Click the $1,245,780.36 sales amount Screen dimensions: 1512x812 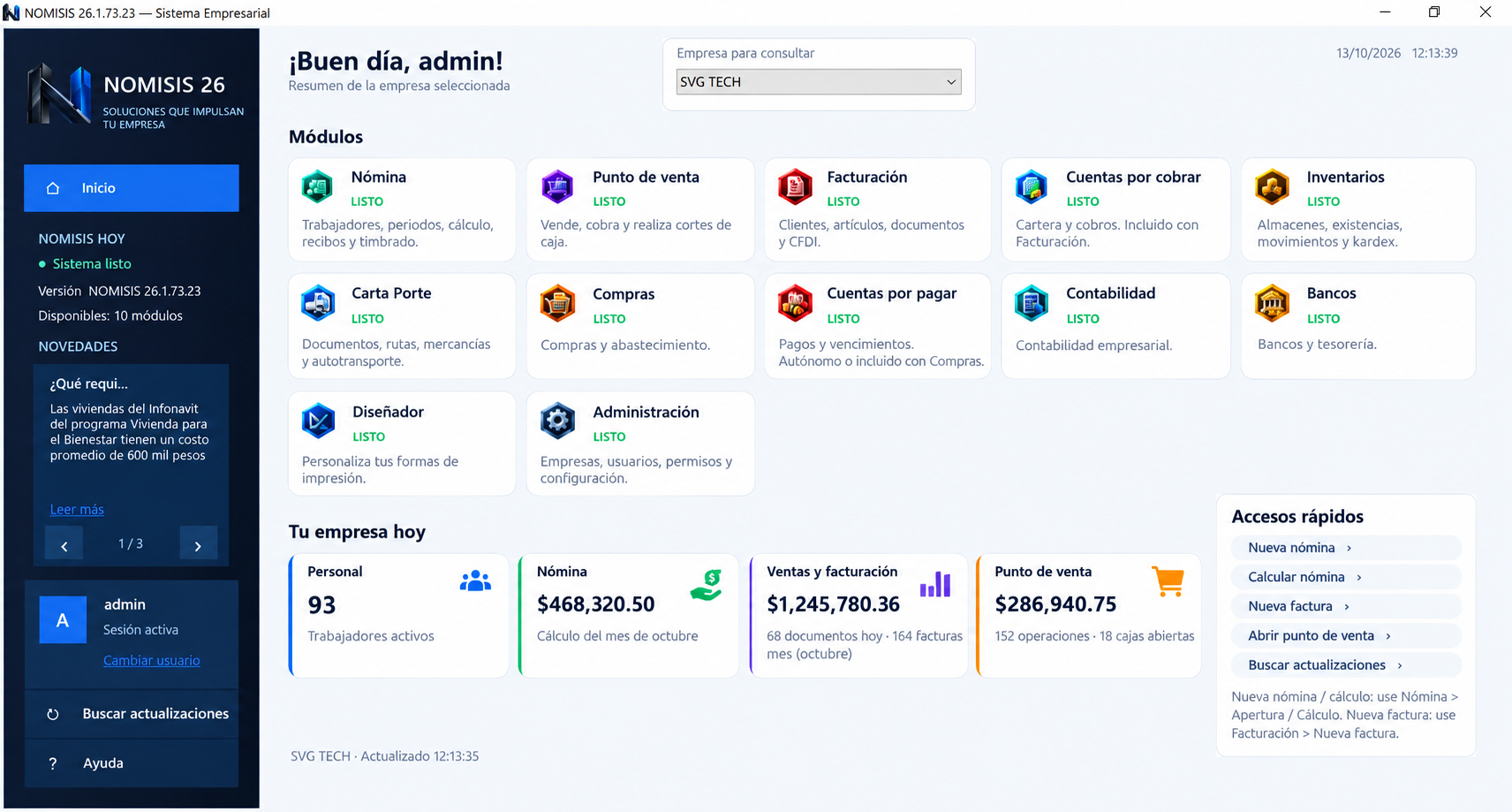click(x=833, y=604)
